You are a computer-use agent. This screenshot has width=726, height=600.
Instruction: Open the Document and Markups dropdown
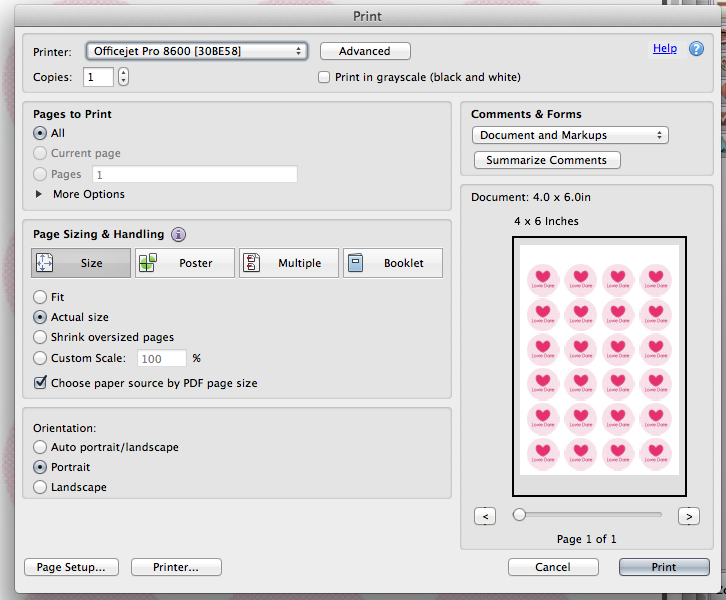[x=570, y=135]
